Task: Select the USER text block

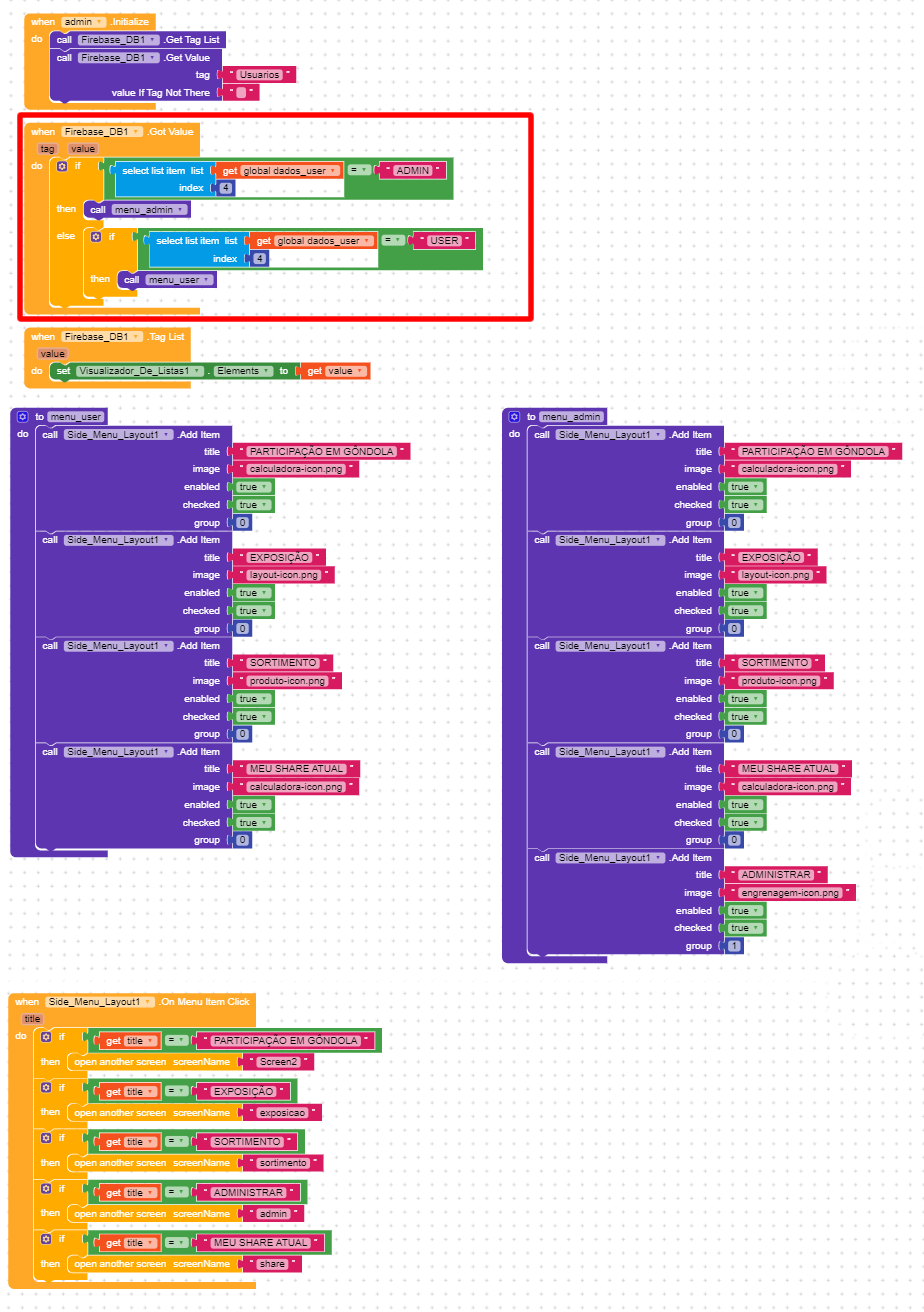Action: coord(445,241)
